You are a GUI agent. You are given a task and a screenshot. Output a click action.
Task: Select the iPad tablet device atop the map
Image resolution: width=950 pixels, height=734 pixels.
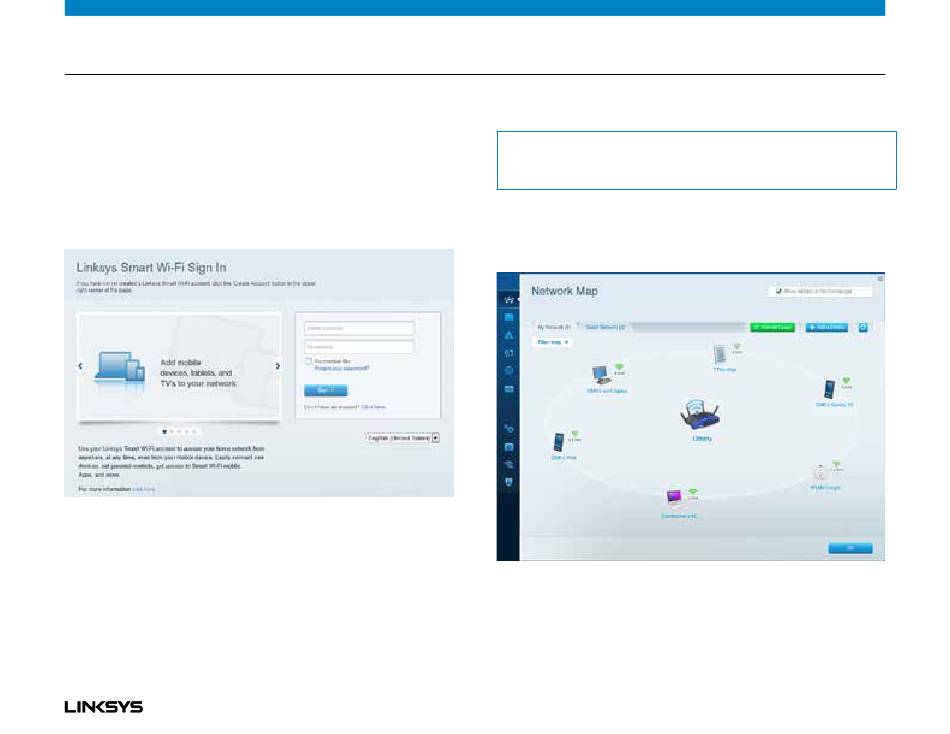point(720,354)
